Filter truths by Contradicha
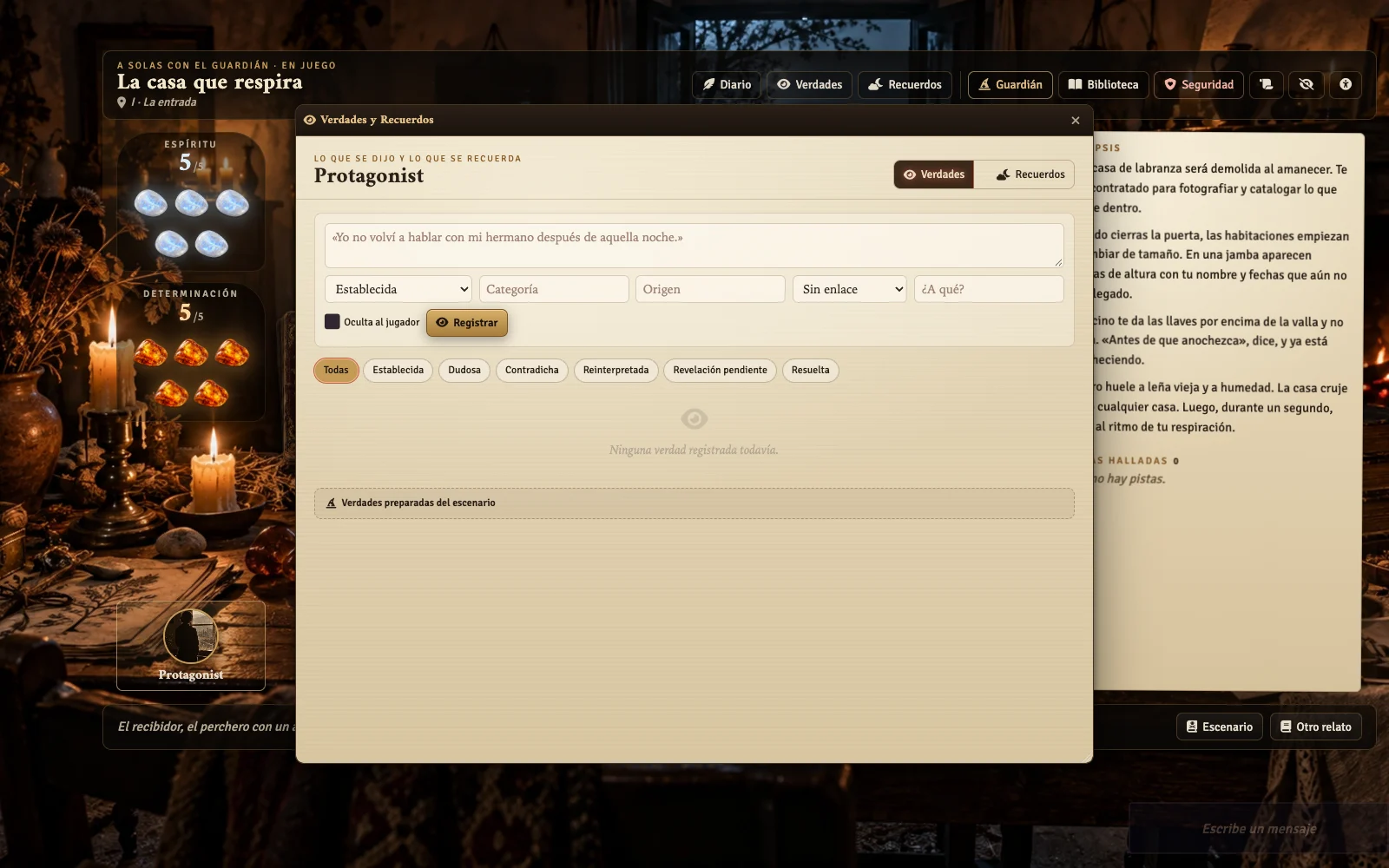This screenshot has width=1389, height=868. [x=532, y=371]
